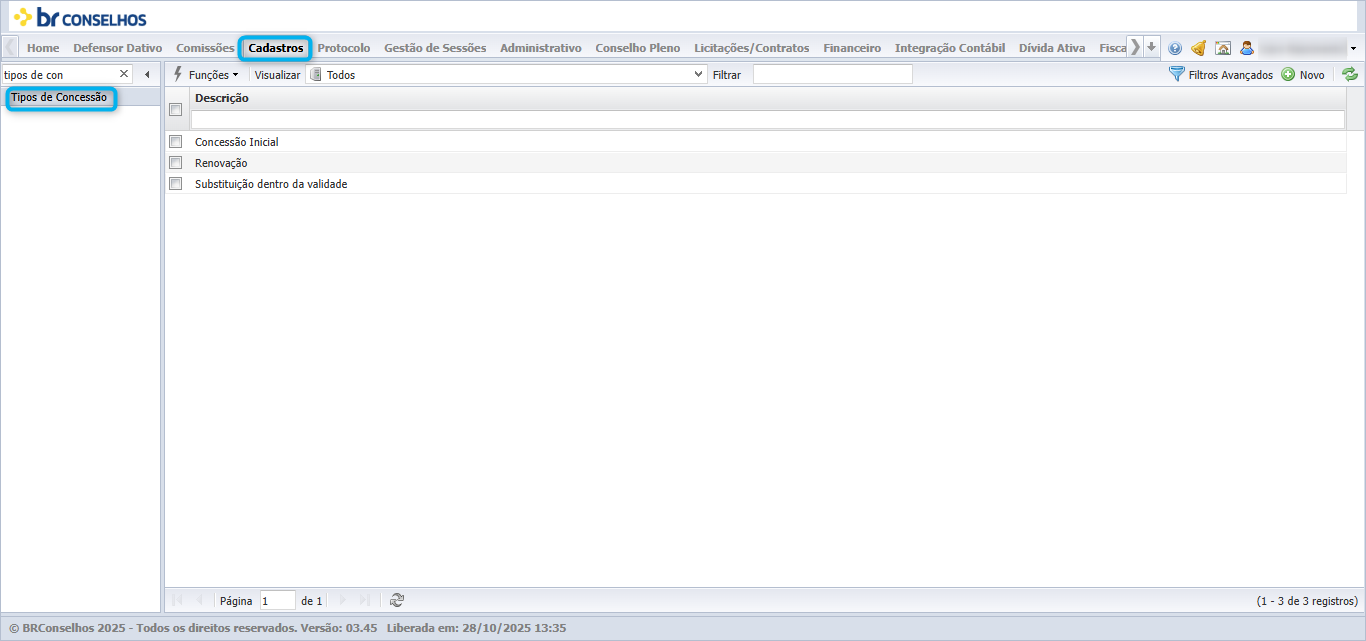Clear the menu search with the X icon
This screenshot has width=1366, height=641.
[x=124, y=74]
